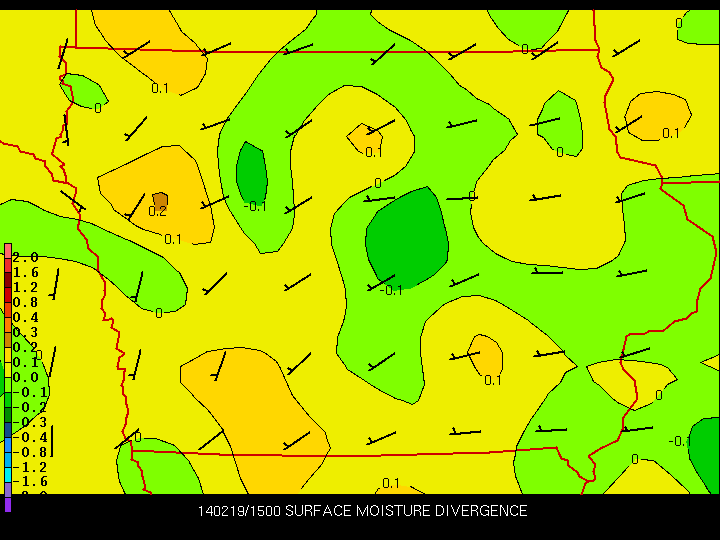Click the -1.2 legend value
Image resolution: width=720 pixels, height=540 pixels.
[x=30, y=467]
